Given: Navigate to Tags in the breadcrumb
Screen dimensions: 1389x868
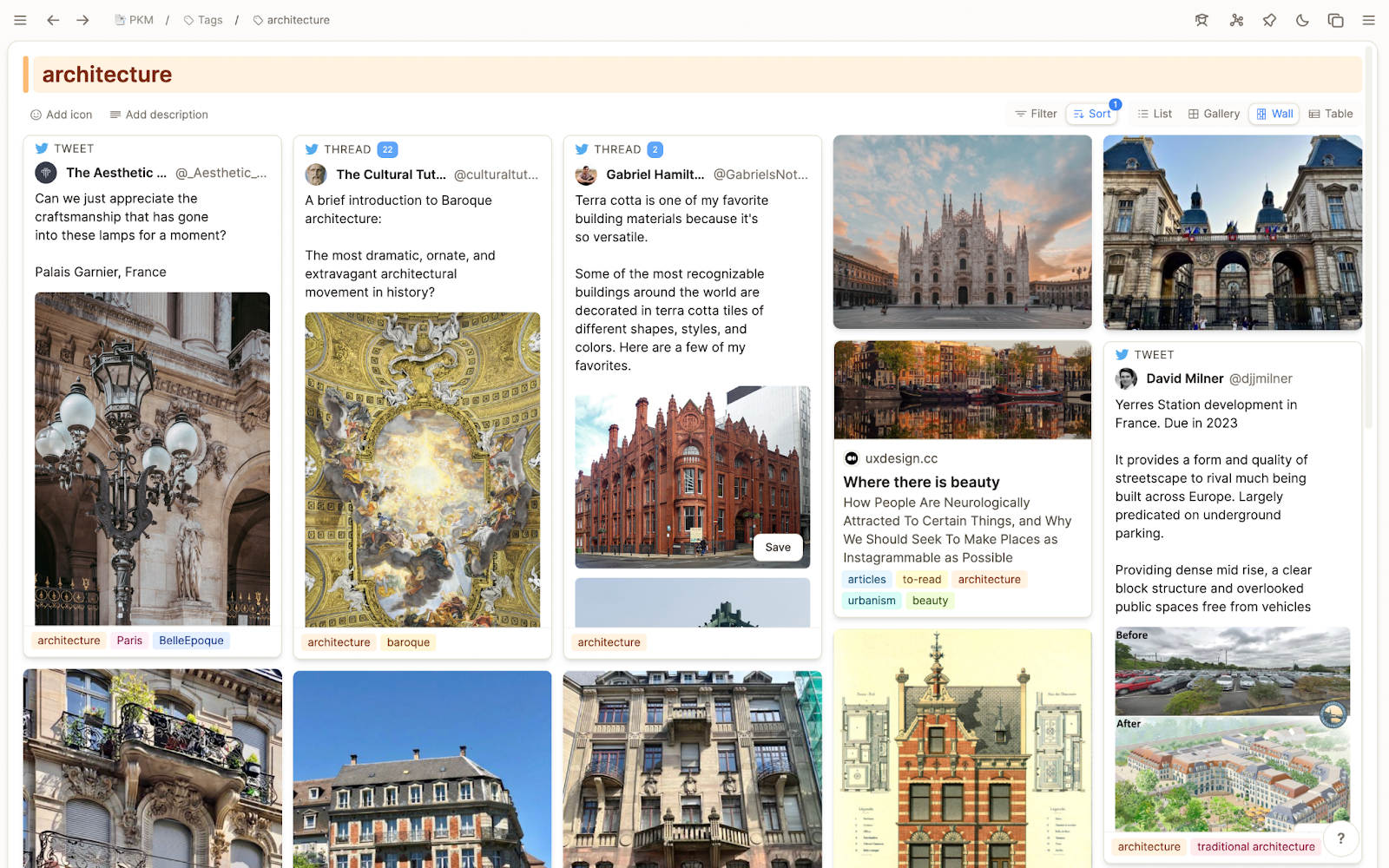Looking at the screenshot, I should tap(203, 20).
